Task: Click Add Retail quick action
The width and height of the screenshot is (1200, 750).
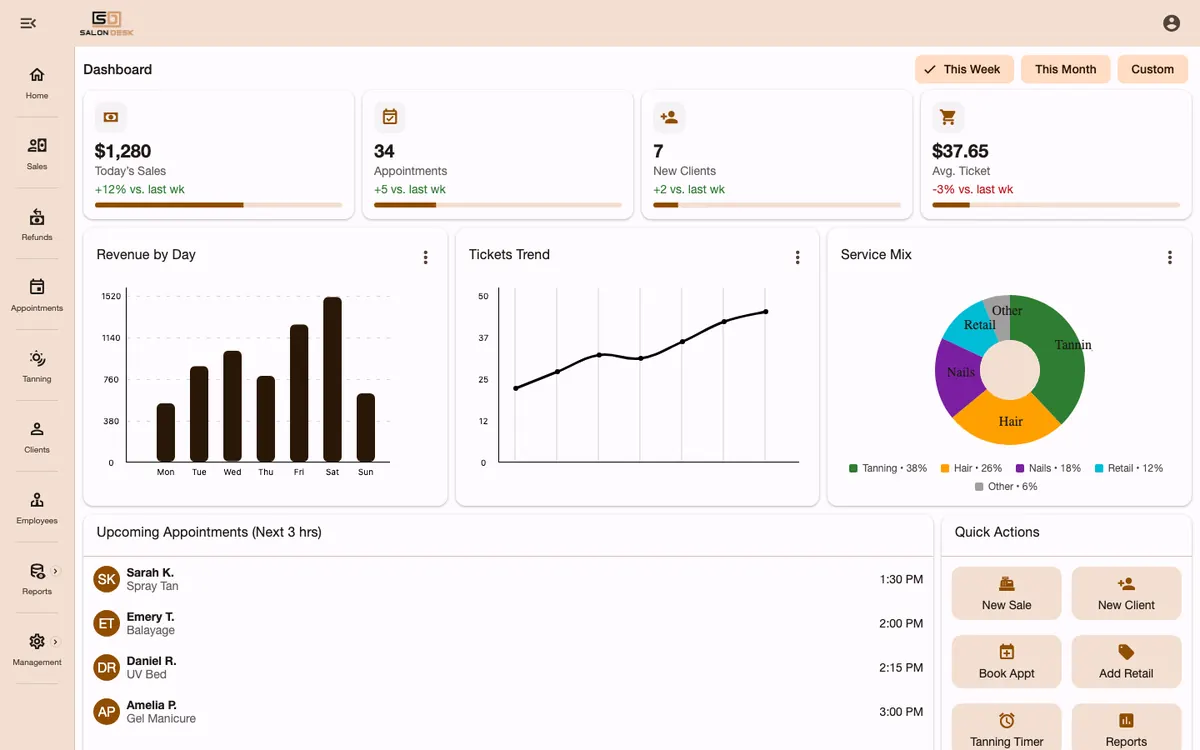Action: click(1126, 661)
